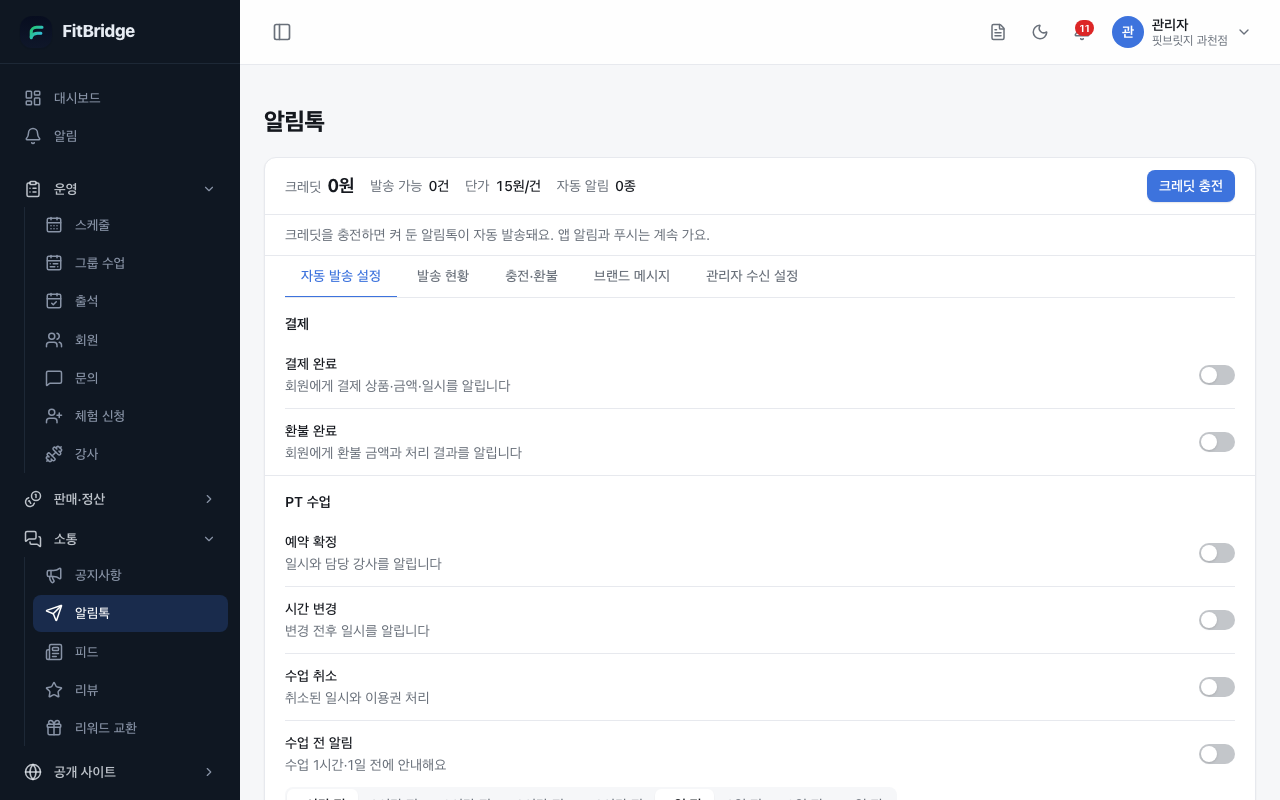Open the 충전·환불 tab
Image resolution: width=1280 pixels, height=800 pixels.
pyautogui.click(x=531, y=276)
